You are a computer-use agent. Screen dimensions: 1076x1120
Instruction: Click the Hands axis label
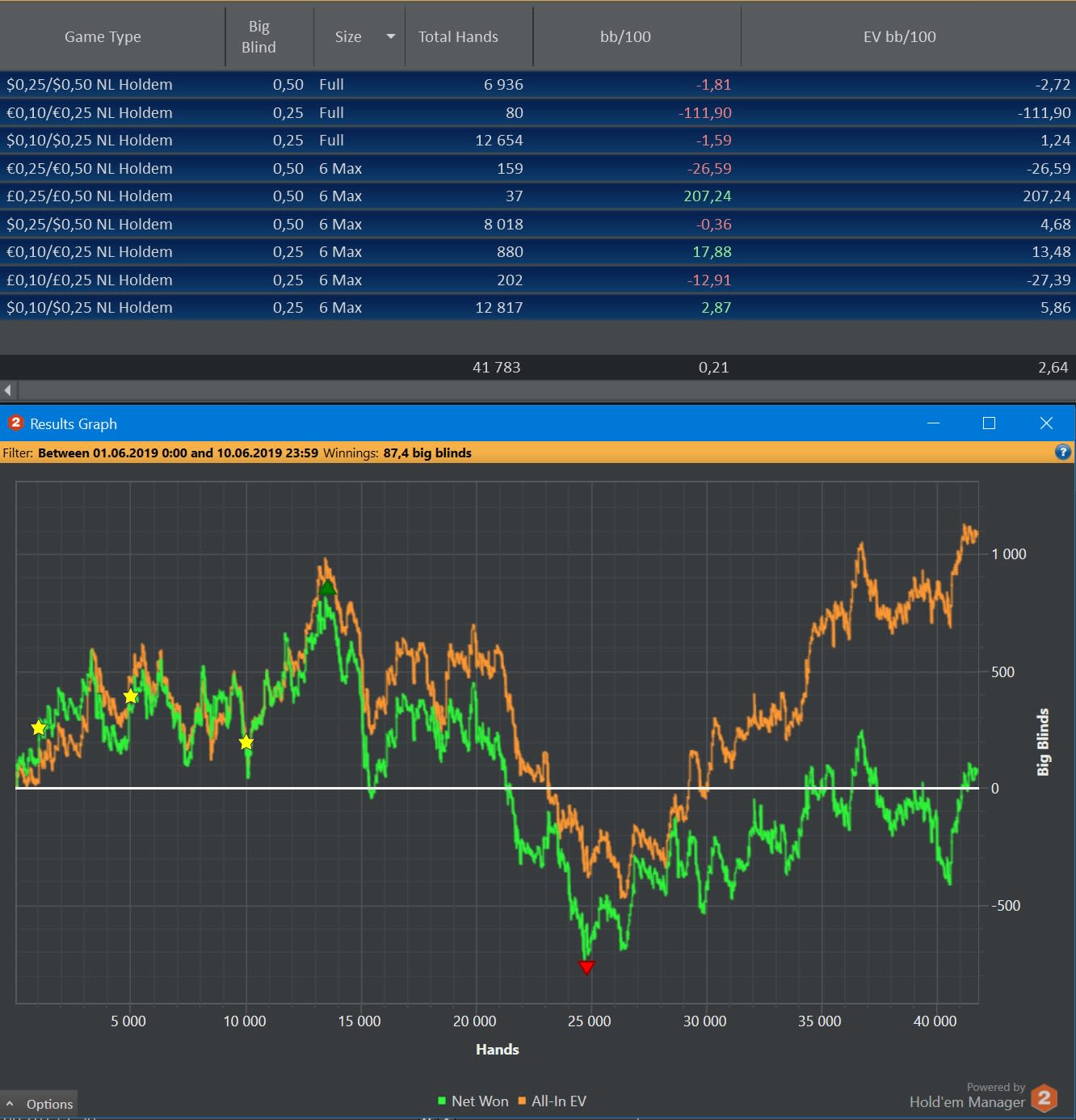[497, 1049]
